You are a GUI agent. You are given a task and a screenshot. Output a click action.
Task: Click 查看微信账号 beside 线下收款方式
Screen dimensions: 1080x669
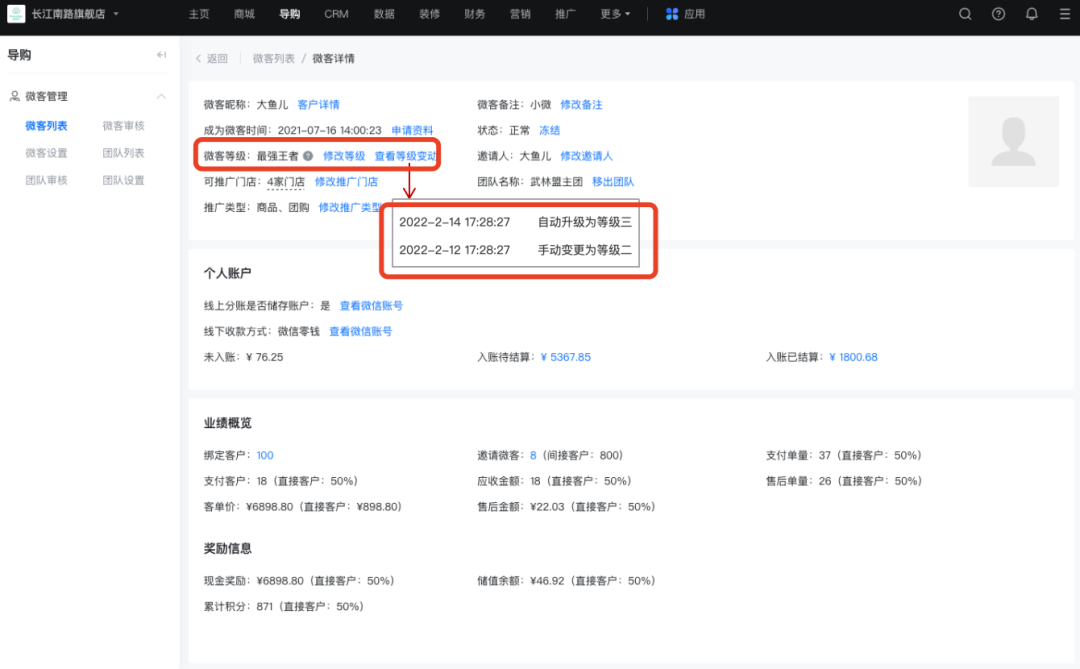360,331
